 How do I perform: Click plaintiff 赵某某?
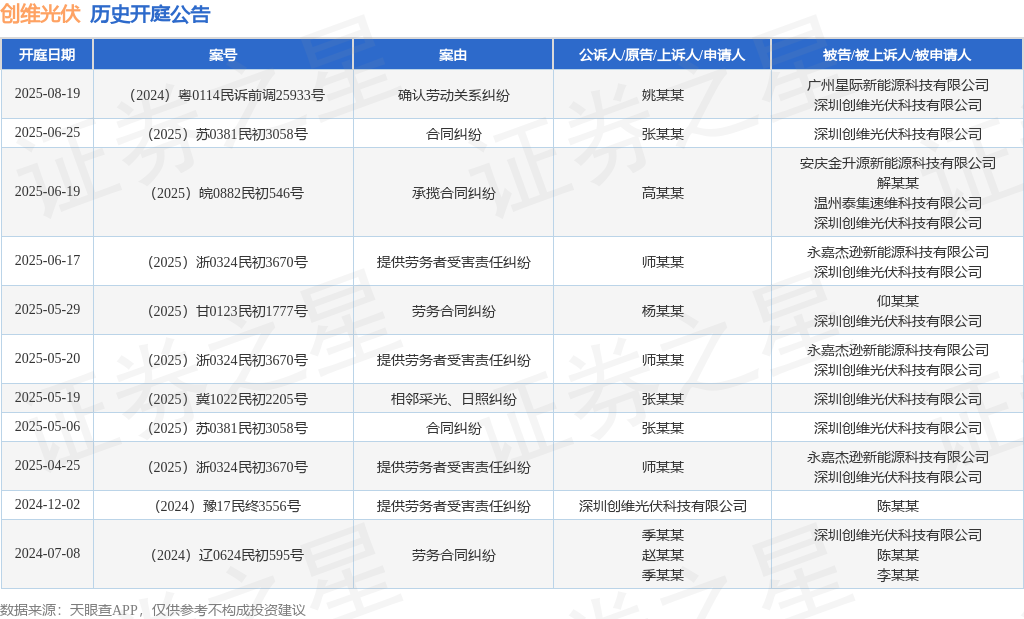click(x=662, y=556)
